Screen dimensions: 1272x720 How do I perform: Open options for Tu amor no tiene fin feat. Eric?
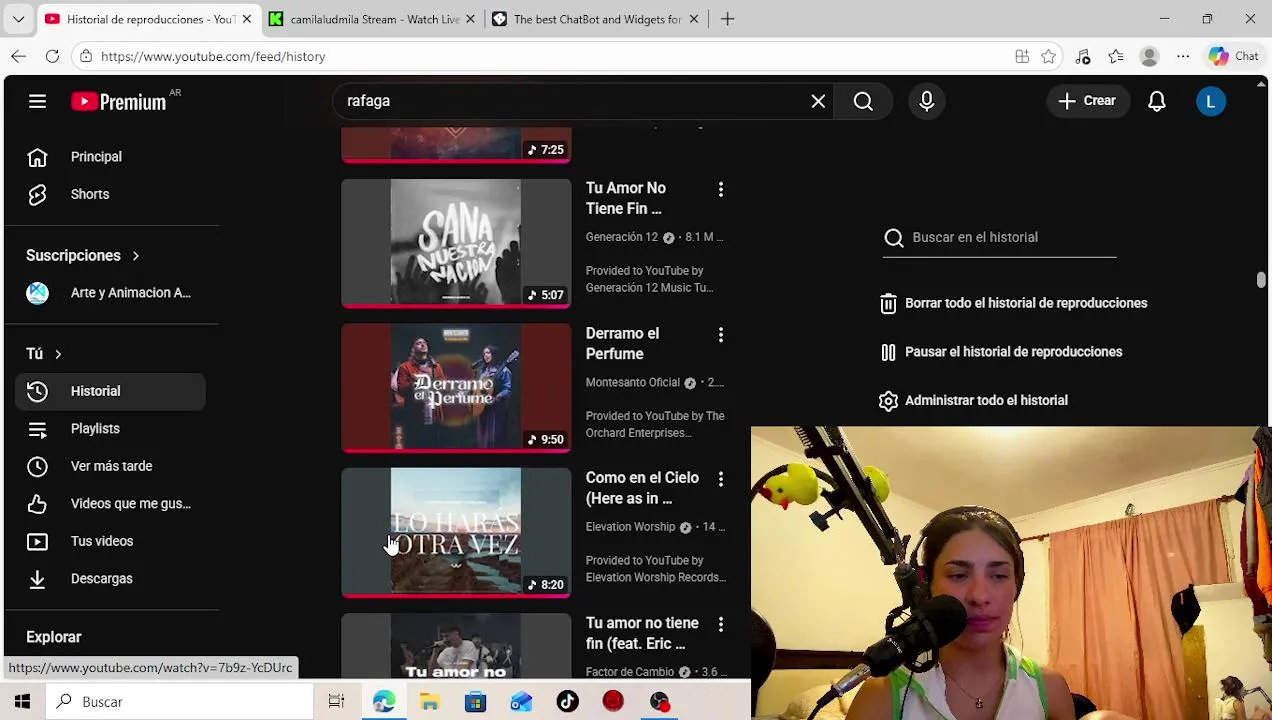[x=720, y=624]
